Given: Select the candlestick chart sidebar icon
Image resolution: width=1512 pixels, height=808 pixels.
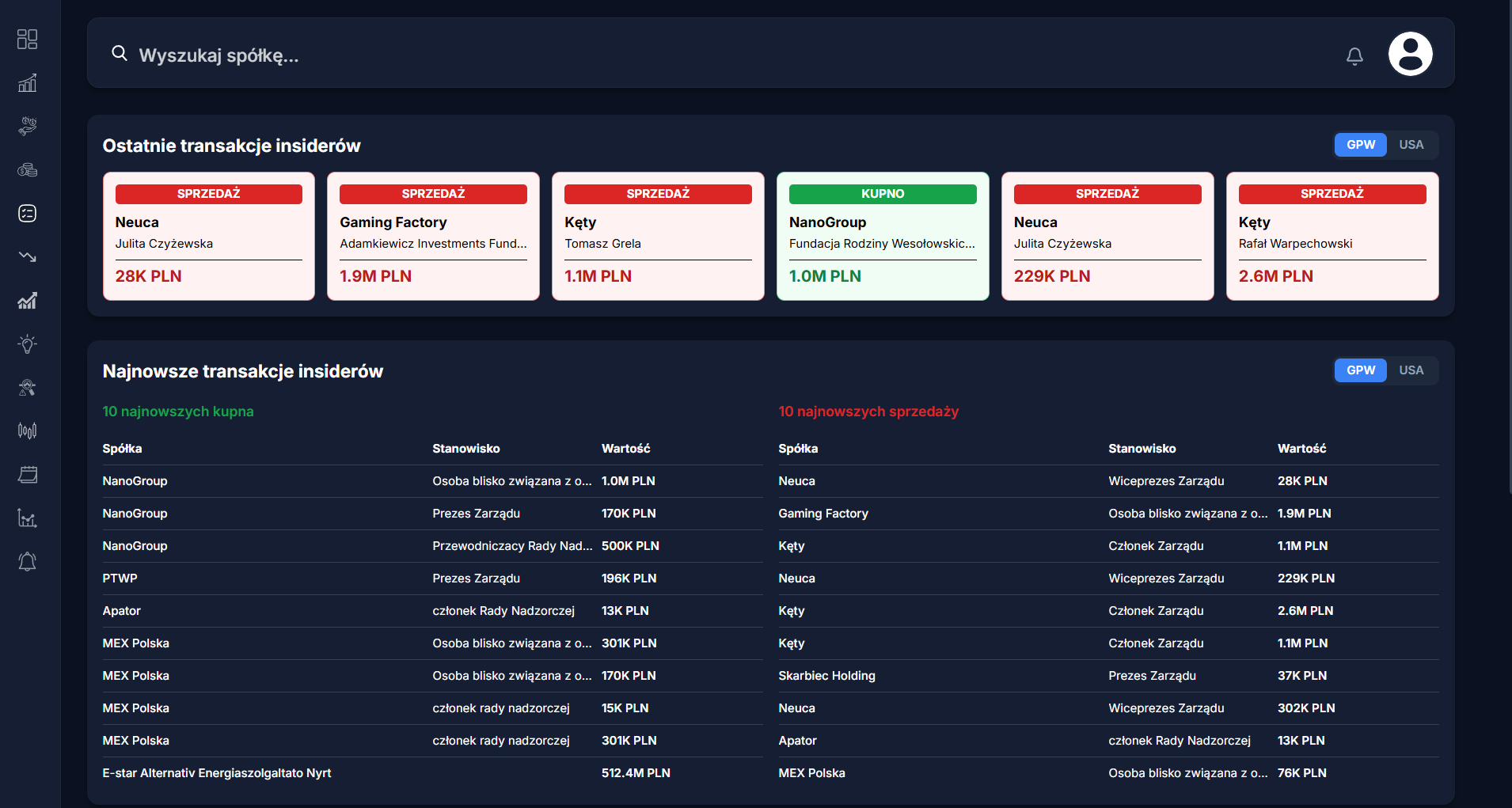Looking at the screenshot, I should 28,431.
